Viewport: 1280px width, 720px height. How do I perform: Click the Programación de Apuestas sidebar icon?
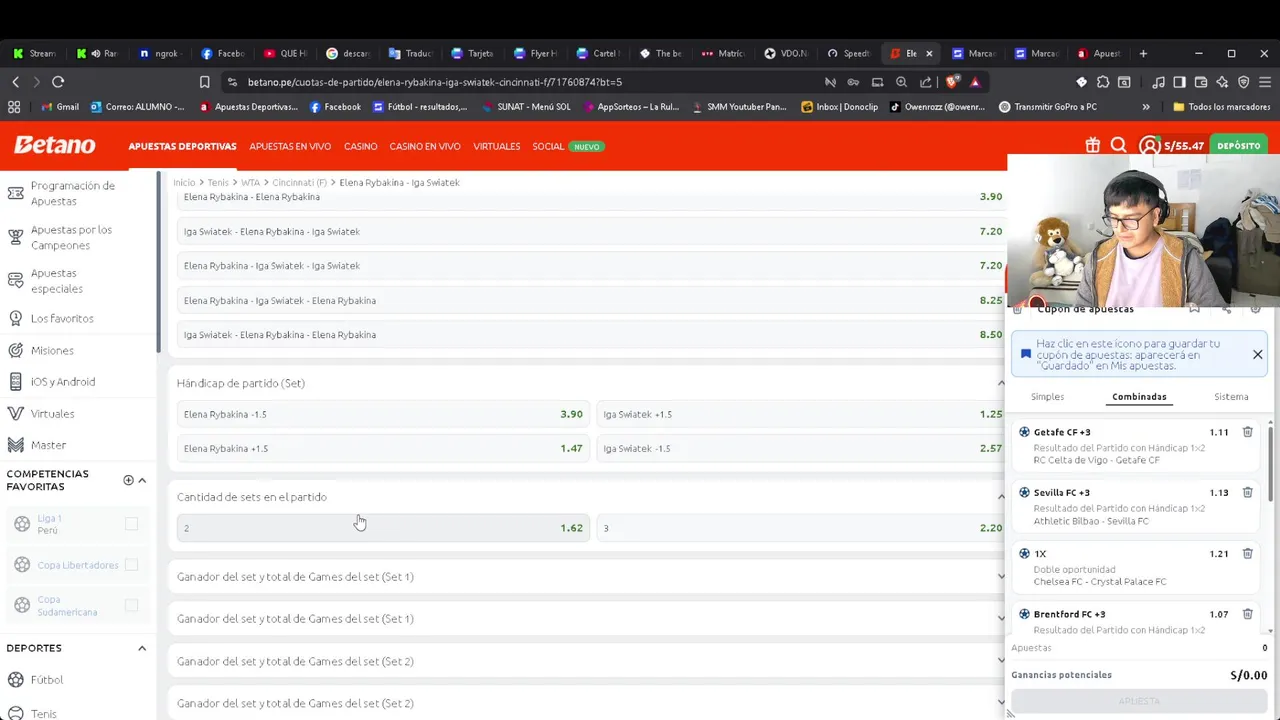(x=15, y=193)
